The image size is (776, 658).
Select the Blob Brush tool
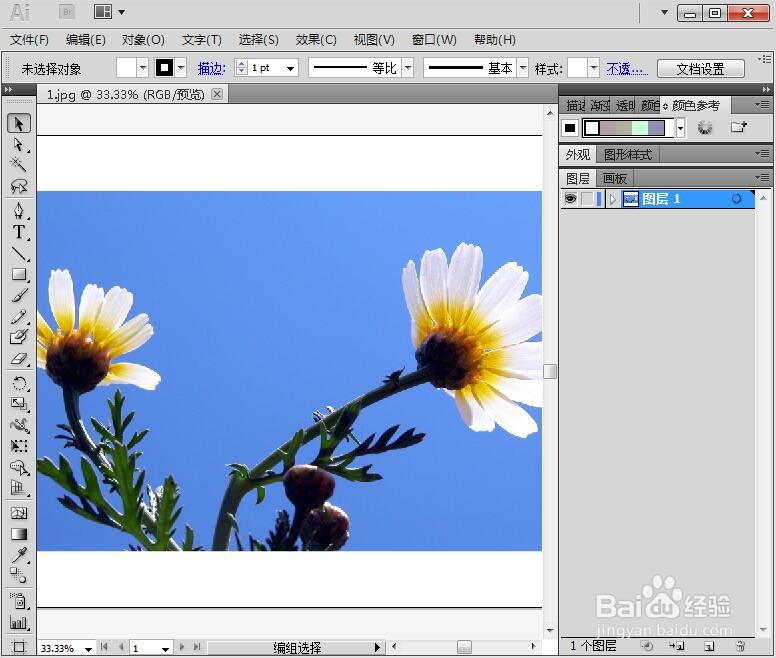[19, 337]
